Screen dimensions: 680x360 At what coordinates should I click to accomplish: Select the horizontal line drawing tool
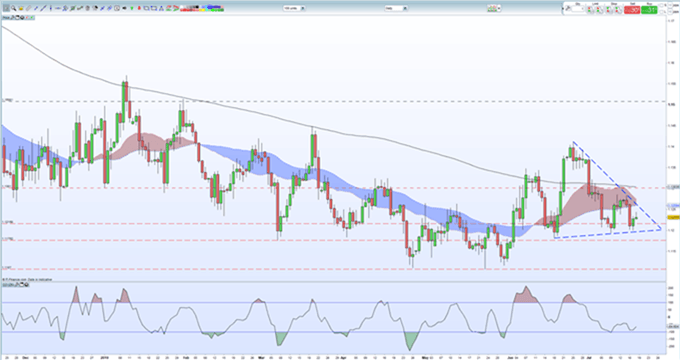tap(58, 8)
